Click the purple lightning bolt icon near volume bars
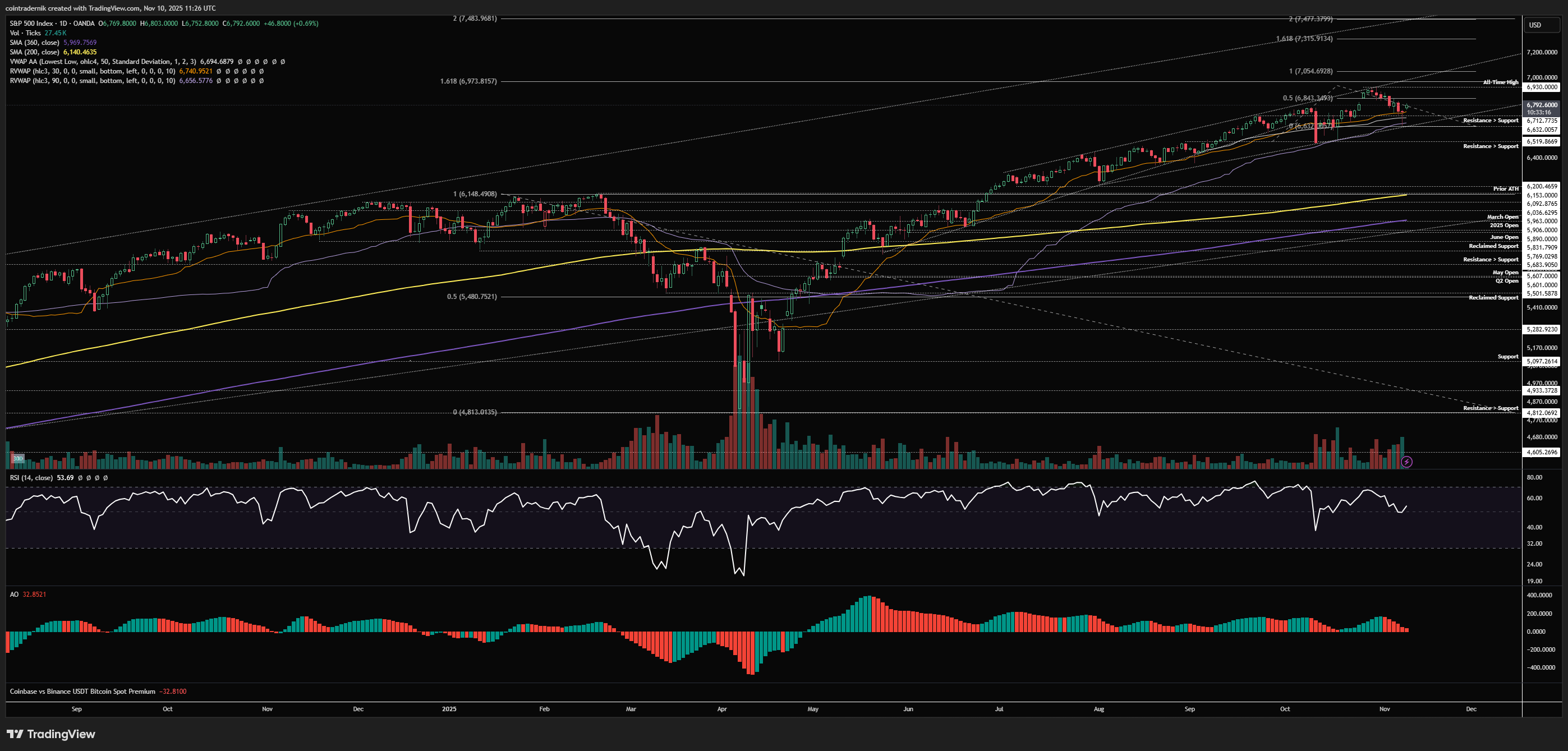This screenshot has width=1568, height=751. click(x=1406, y=462)
